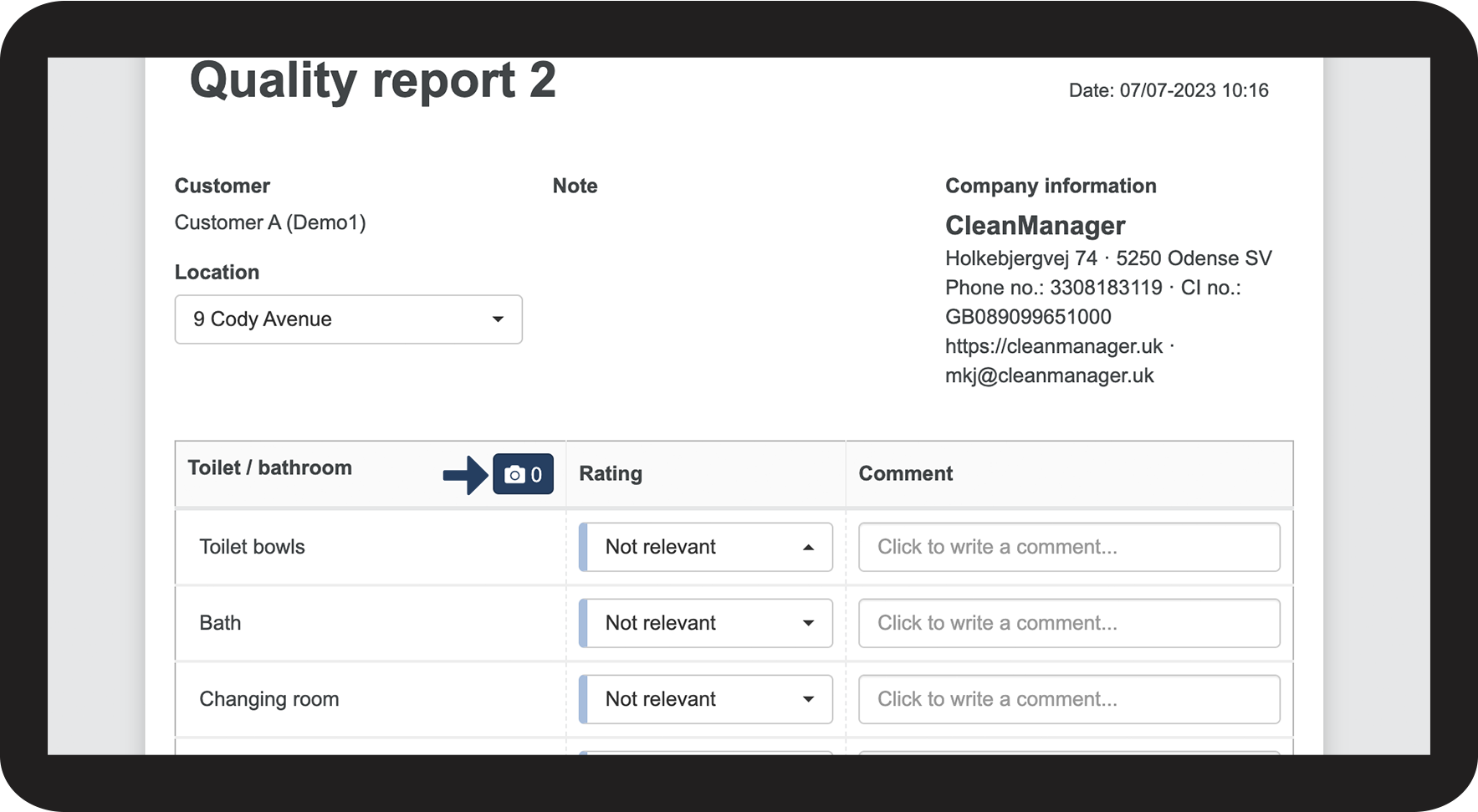
Task: Click the CleanManager company name
Action: coord(1035,226)
